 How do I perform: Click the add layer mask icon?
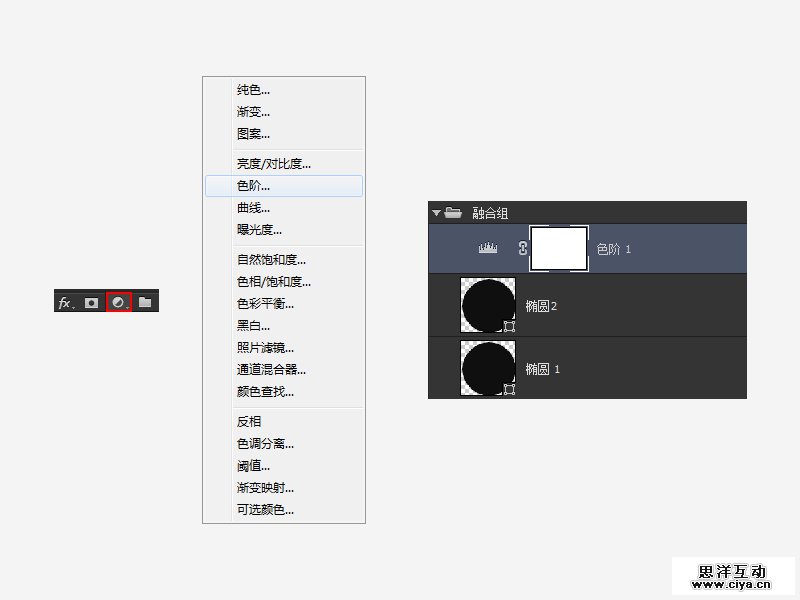click(x=92, y=302)
